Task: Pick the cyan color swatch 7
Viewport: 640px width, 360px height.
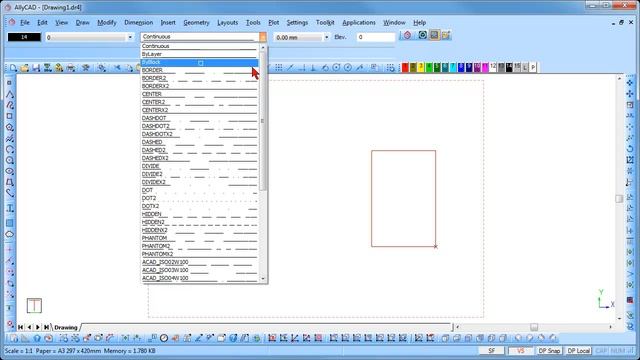Action: point(453,67)
